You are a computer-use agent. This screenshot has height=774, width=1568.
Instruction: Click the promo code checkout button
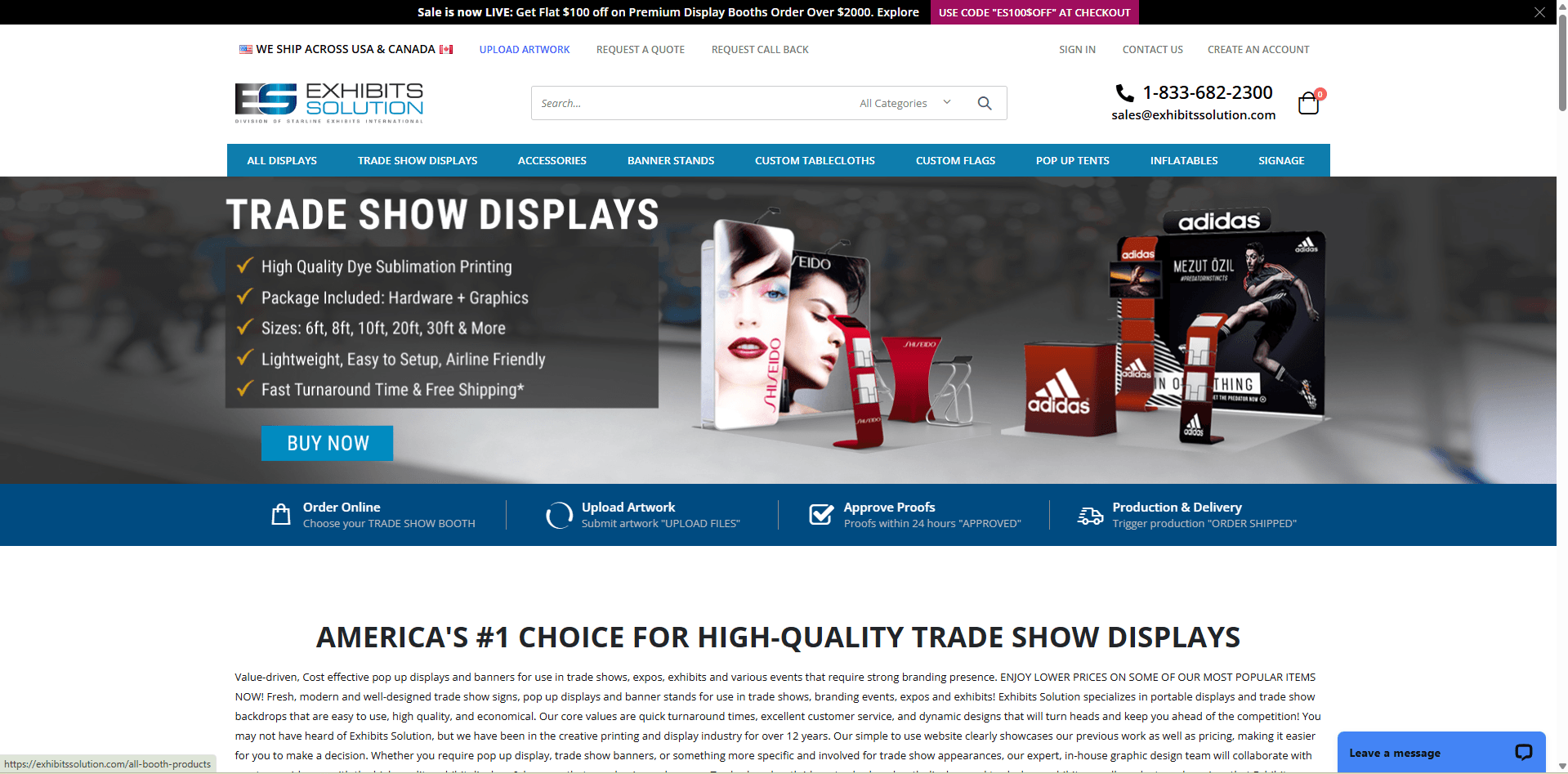[x=1034, y=12]
